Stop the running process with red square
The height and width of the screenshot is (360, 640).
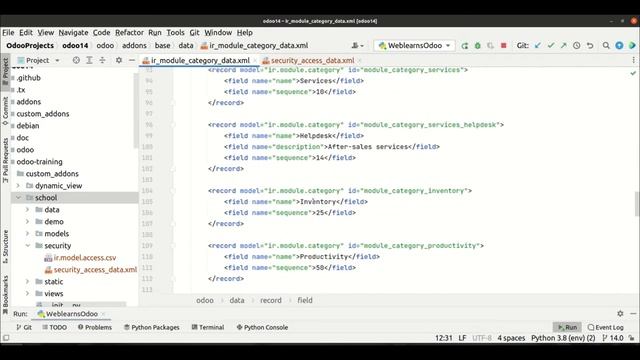(504, 46)
